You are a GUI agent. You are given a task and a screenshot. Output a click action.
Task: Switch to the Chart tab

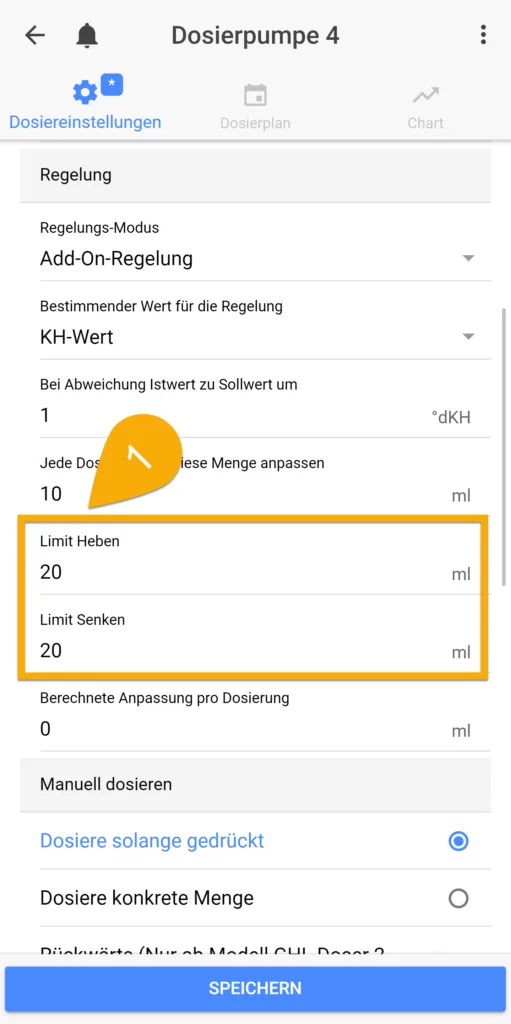pos(425,105)
